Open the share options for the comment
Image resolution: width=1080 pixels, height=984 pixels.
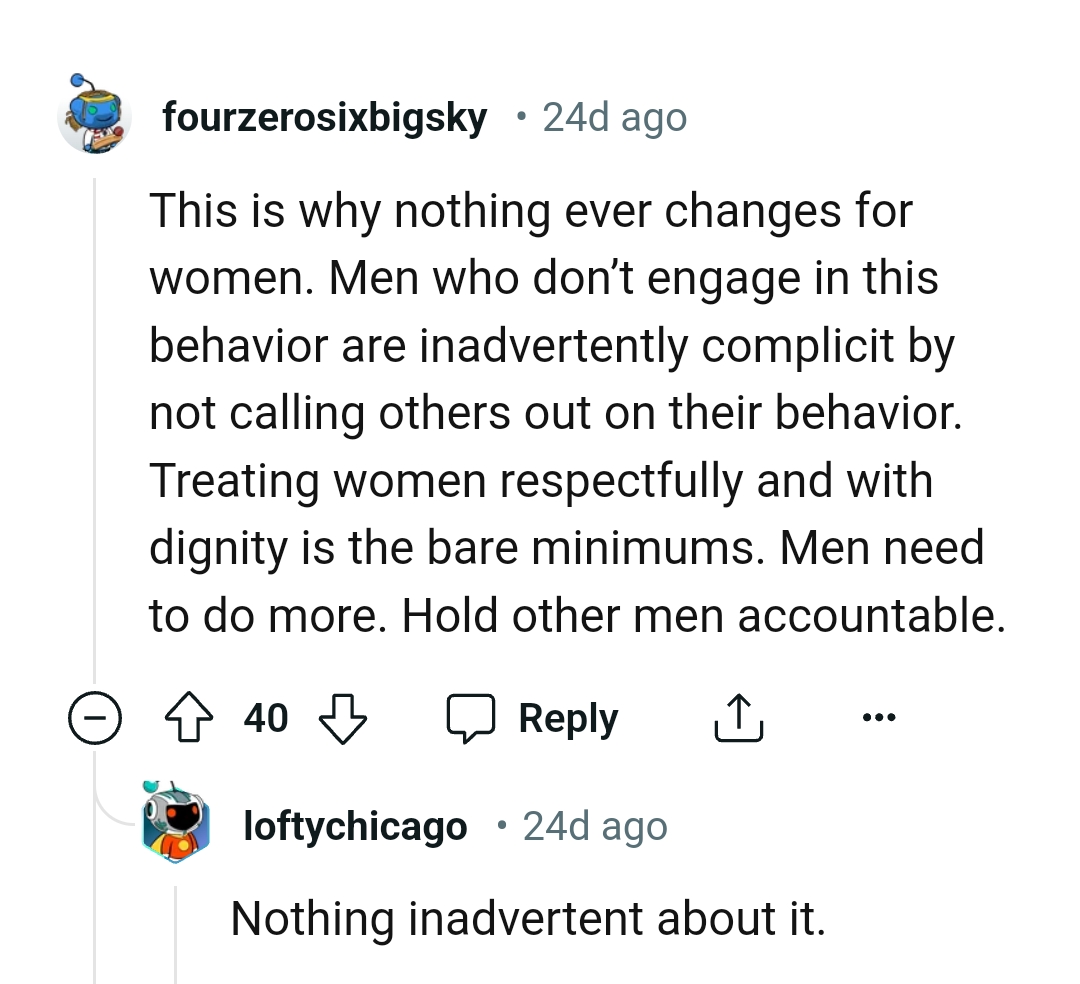[739, 717]
